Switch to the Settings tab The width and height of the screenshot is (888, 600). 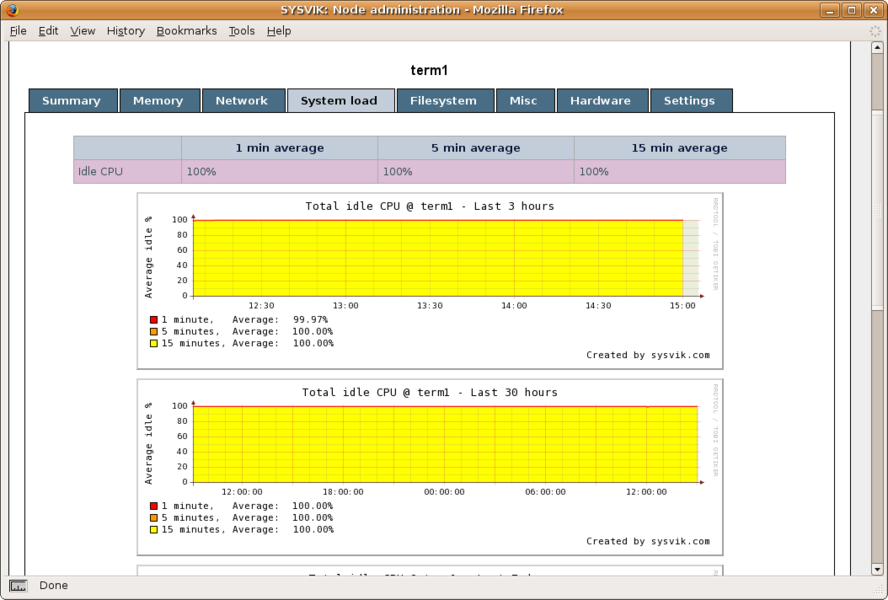[691, 100]
